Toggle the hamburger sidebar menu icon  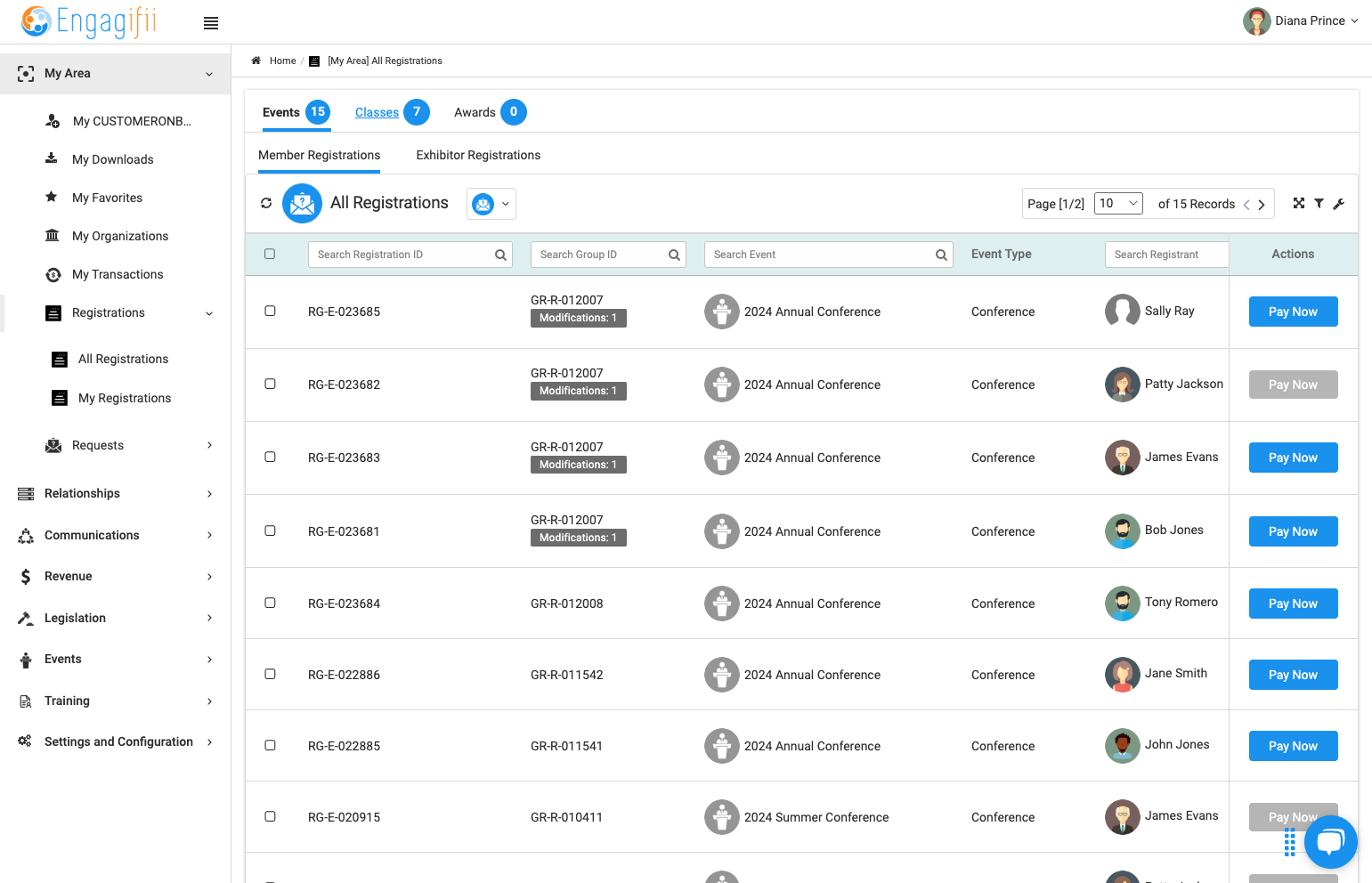211,23
